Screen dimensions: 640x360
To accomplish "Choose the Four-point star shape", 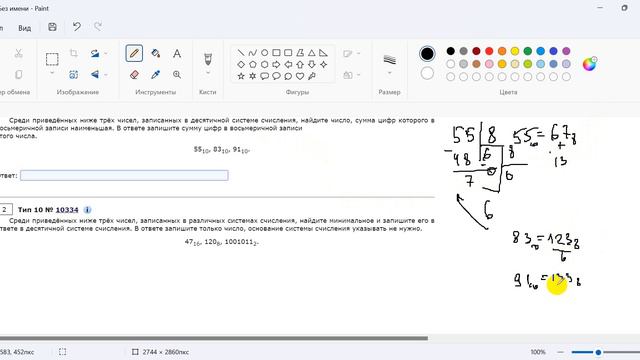I will (x=323, y=64).
